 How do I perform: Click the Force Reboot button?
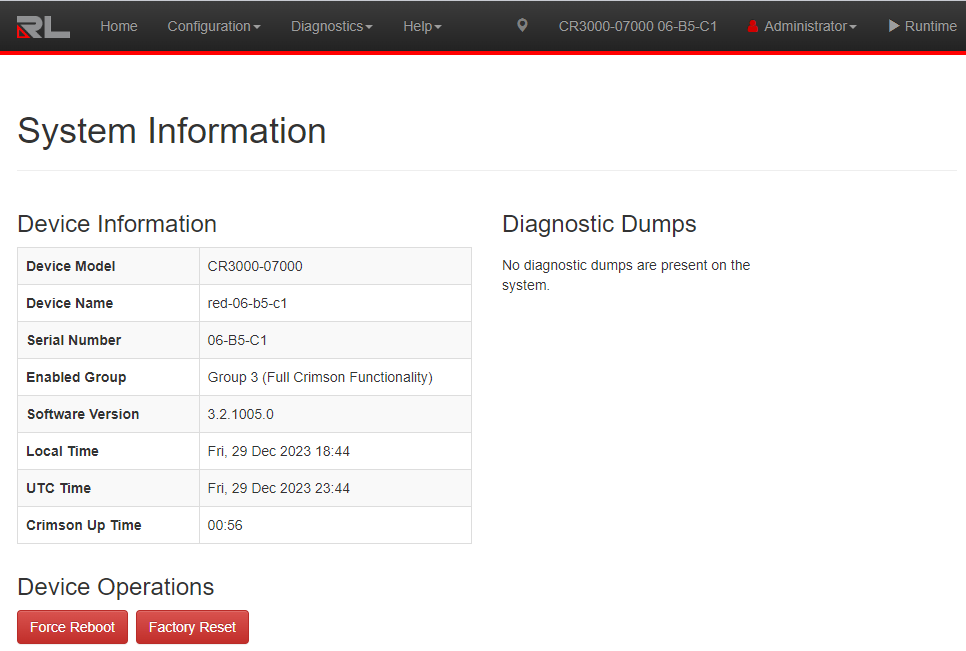73,627
